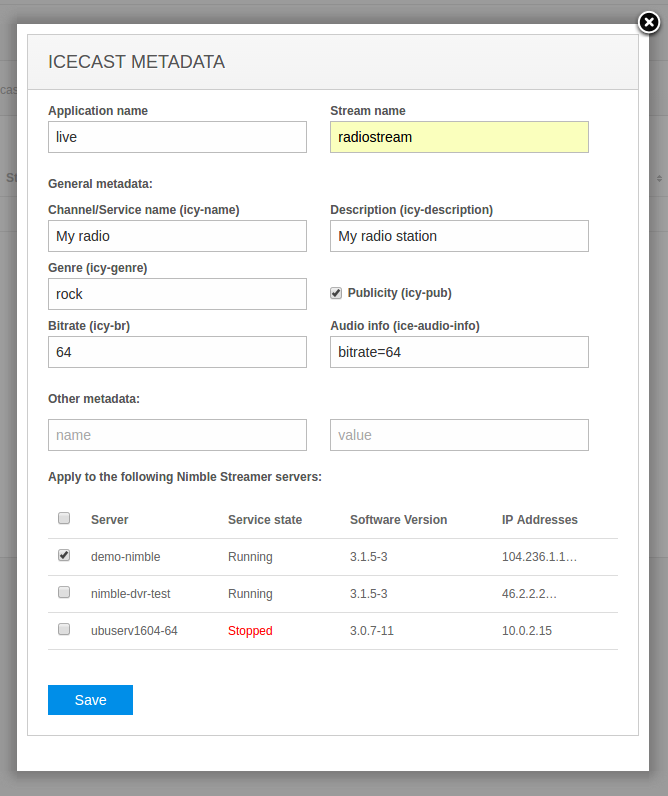Edit the Audio info field
Image resolution: width=668 pixels, height=796 pixels.
(x=459, y=352)
